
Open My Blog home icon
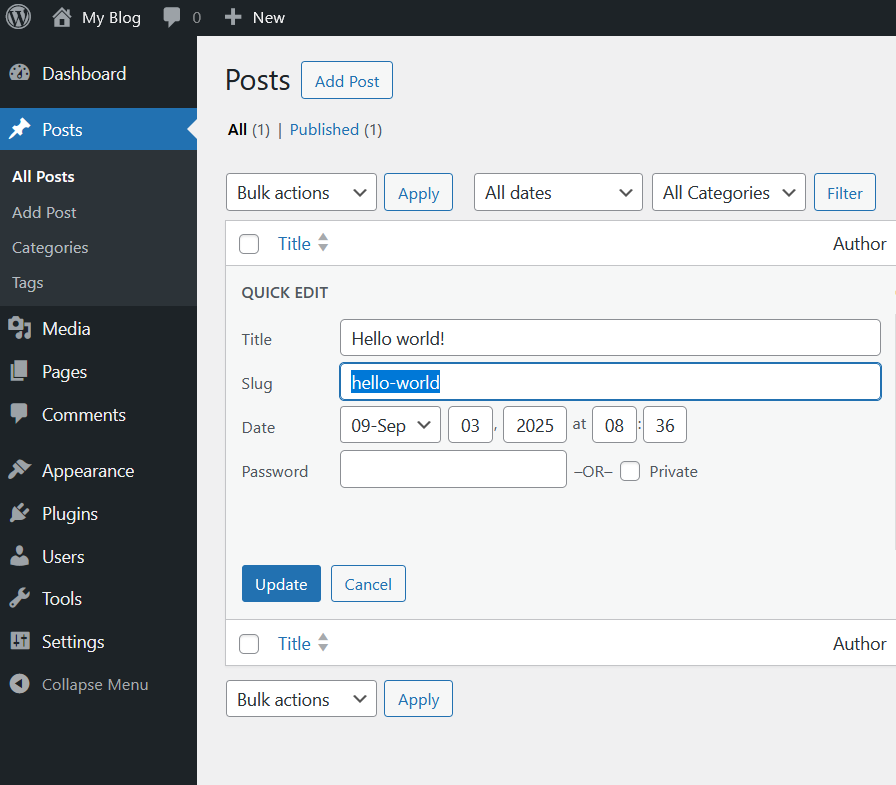point(62,17)
